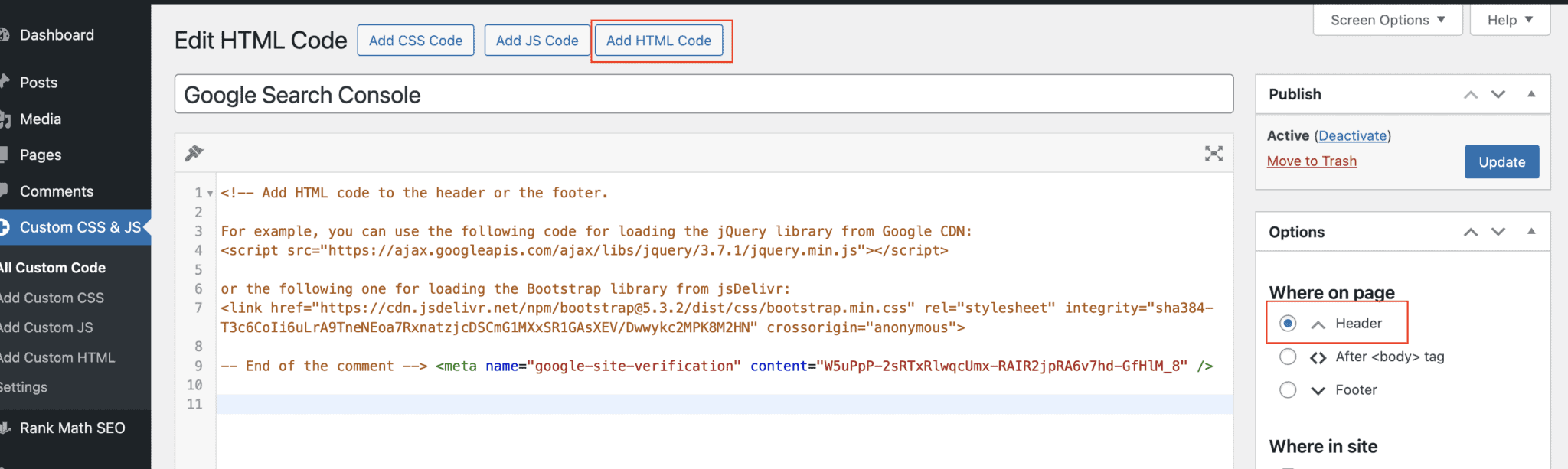Fold code at line 1 arrow

point(211,194)
